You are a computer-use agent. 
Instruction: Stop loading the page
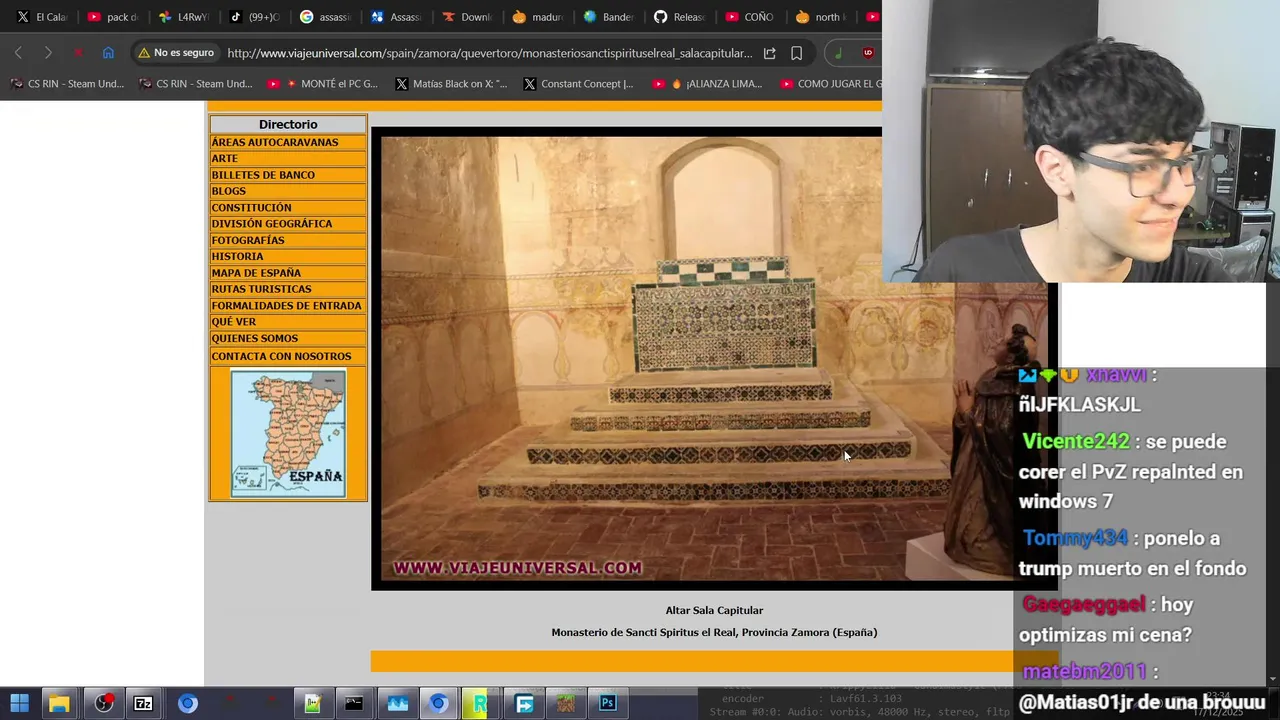point(78,53)
